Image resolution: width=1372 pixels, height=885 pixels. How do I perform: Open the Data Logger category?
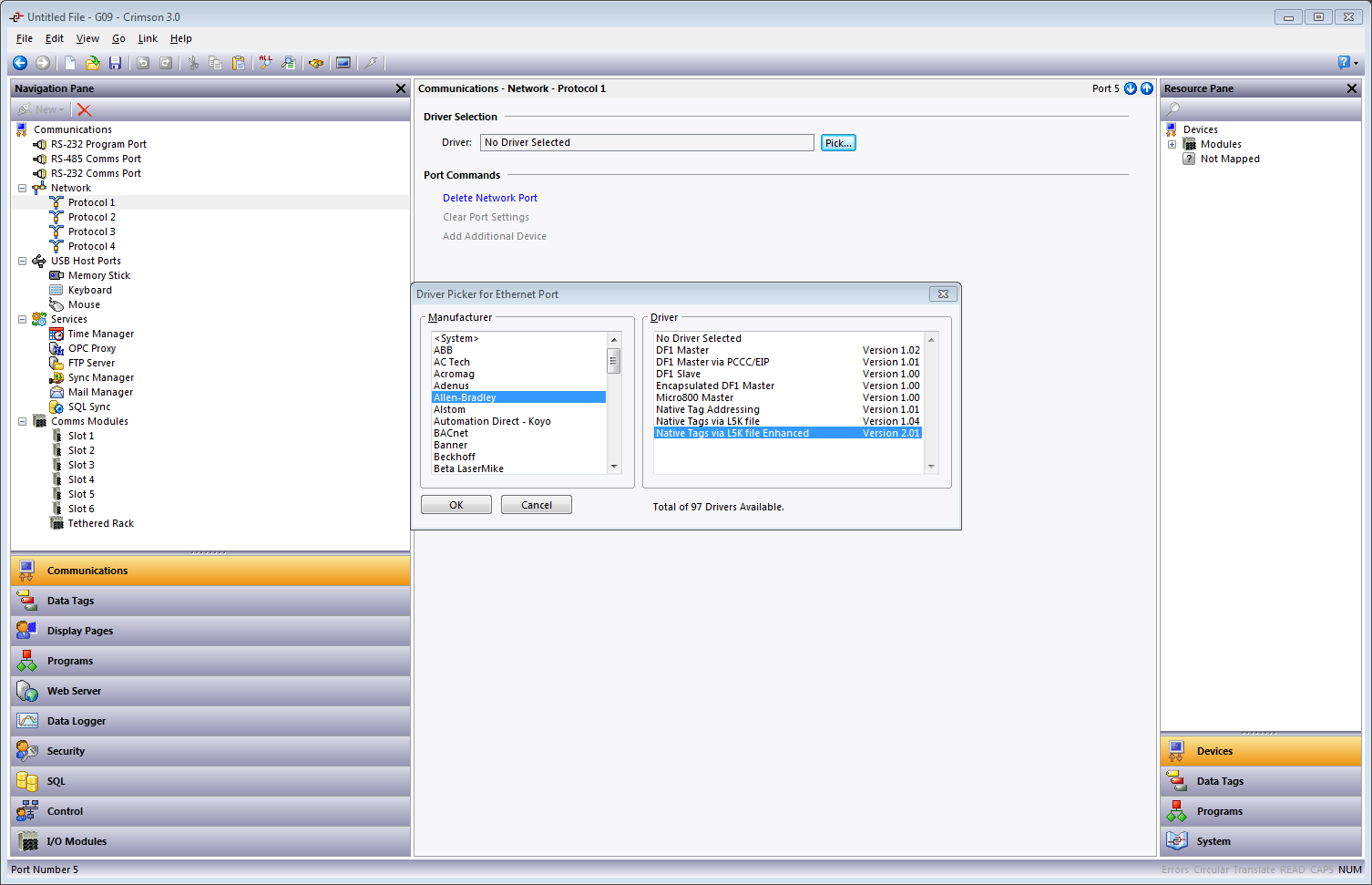[x=210, y=721]
